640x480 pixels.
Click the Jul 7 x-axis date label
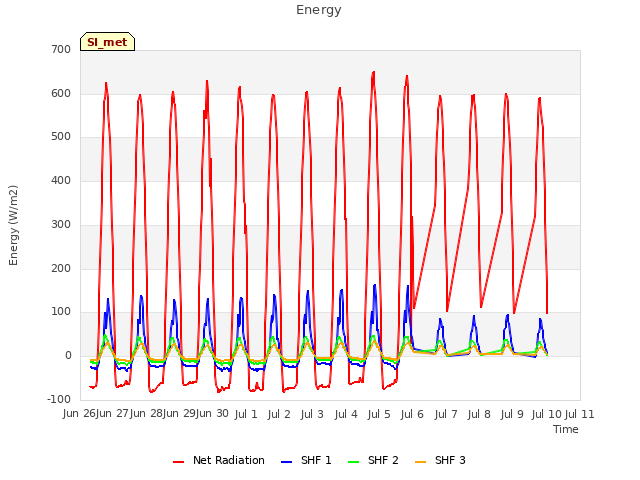coord(446,414)
